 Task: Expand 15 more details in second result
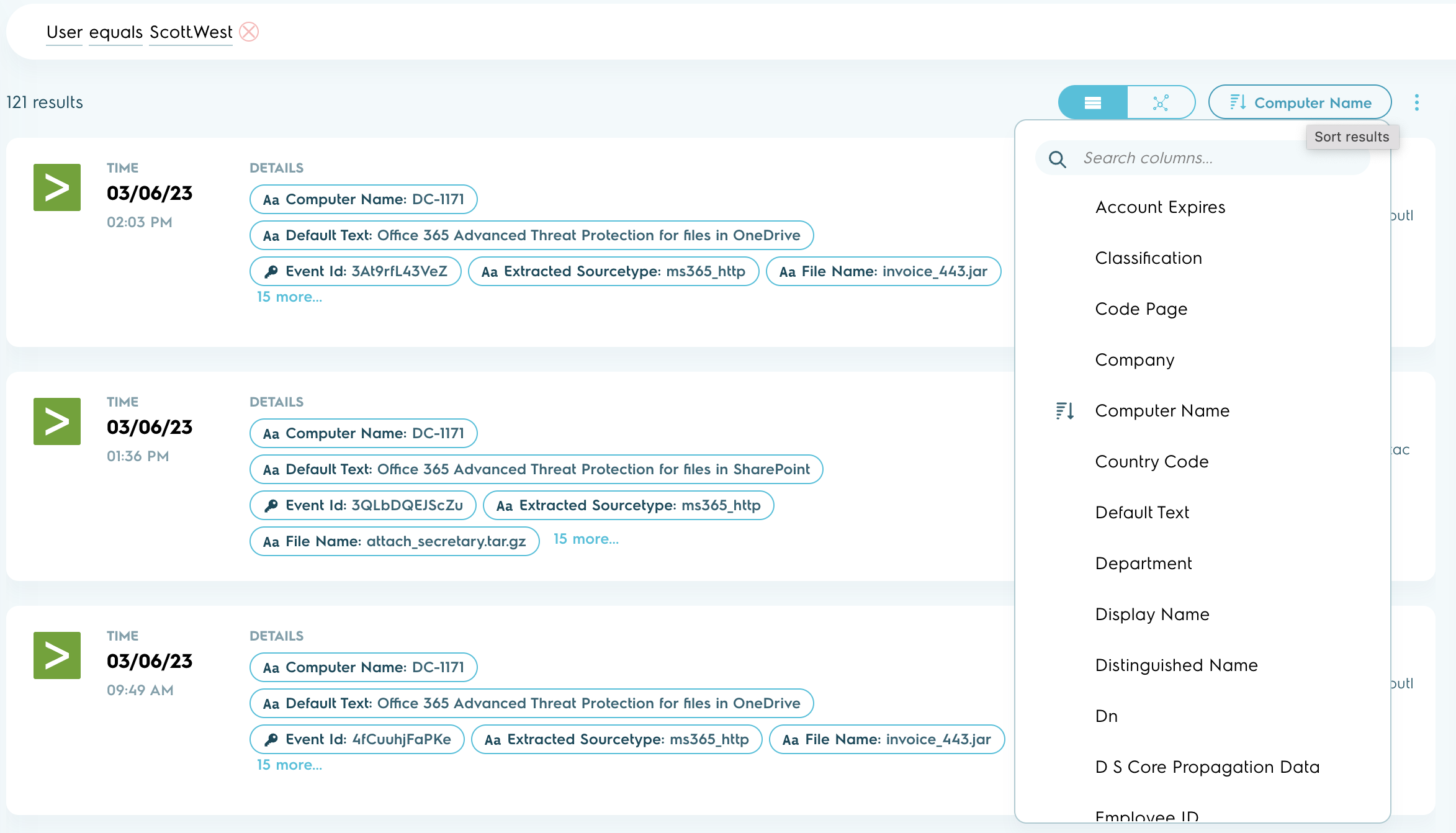[586, 539]
